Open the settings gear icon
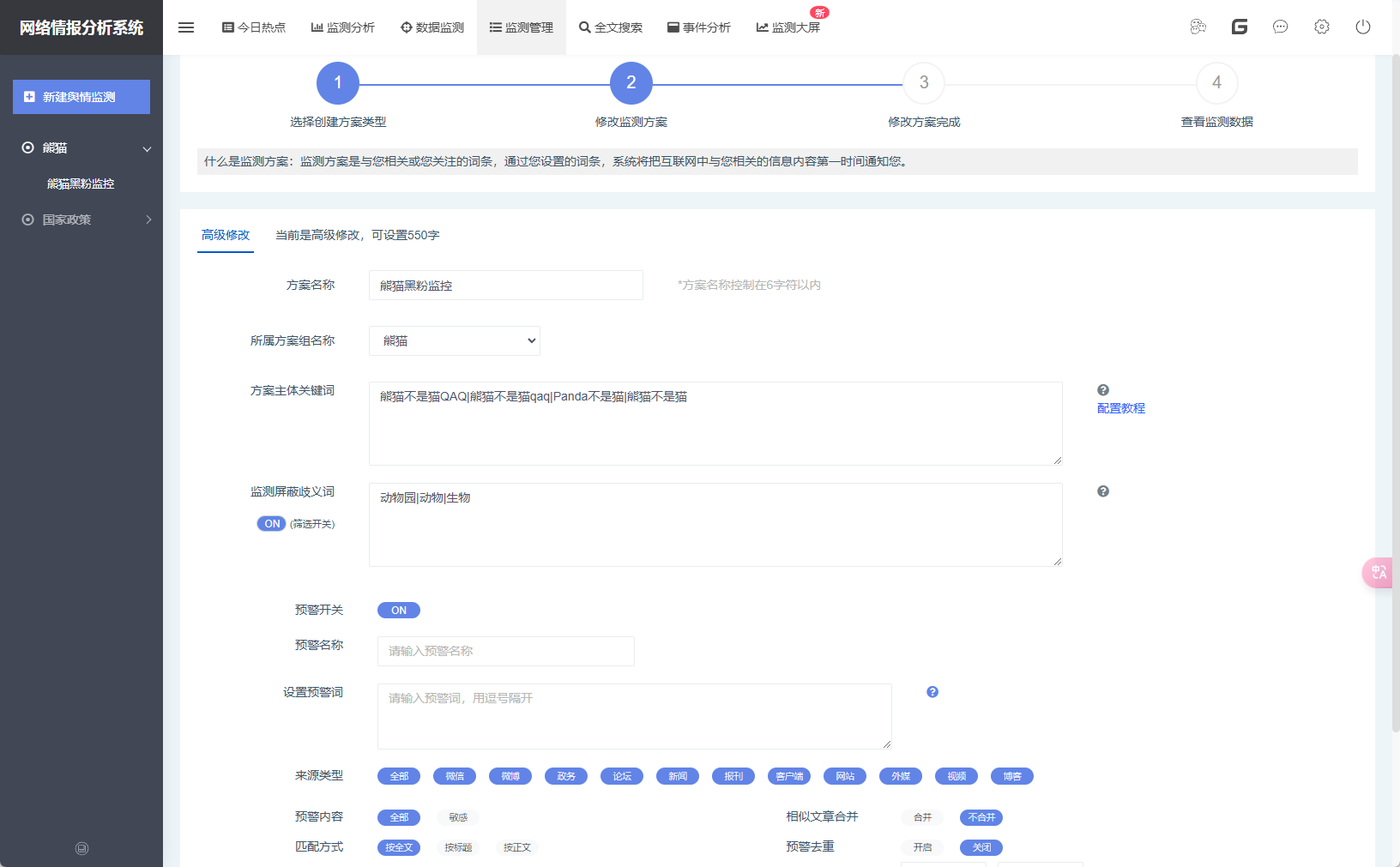Image resolution: width=1400 pixels, height=867 pixels. pos(1322,27)
